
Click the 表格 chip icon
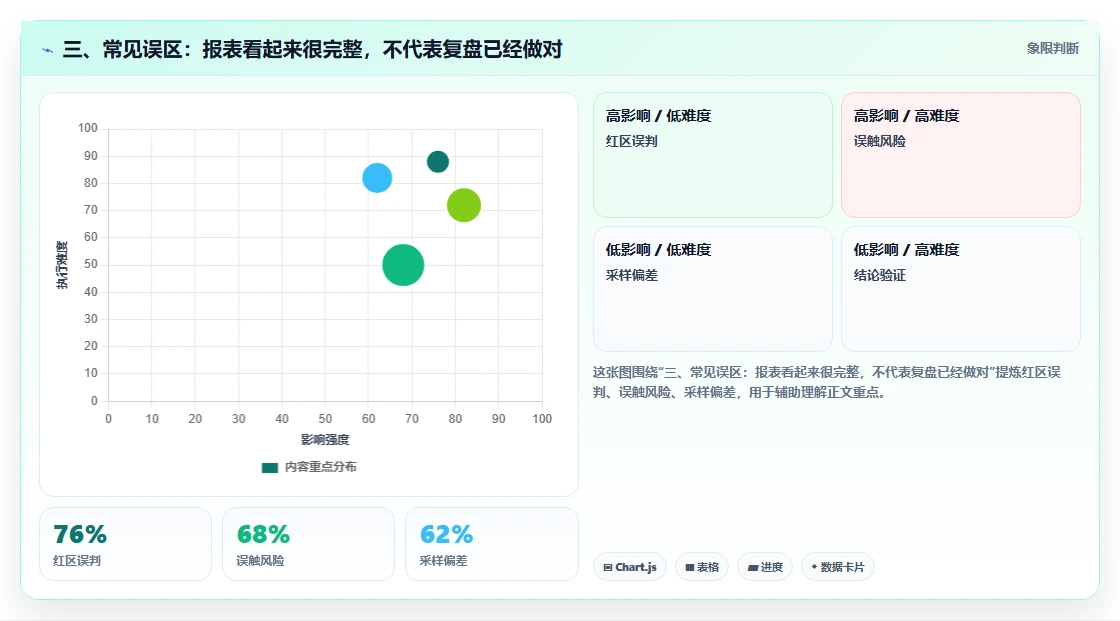click(690, 567)
